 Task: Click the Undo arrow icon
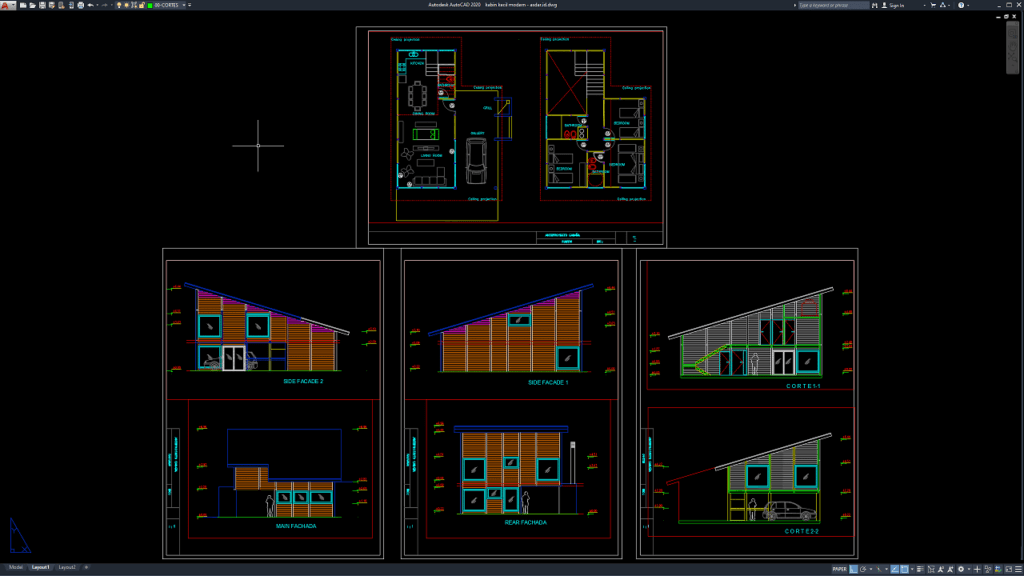click(x=91, y=6)
